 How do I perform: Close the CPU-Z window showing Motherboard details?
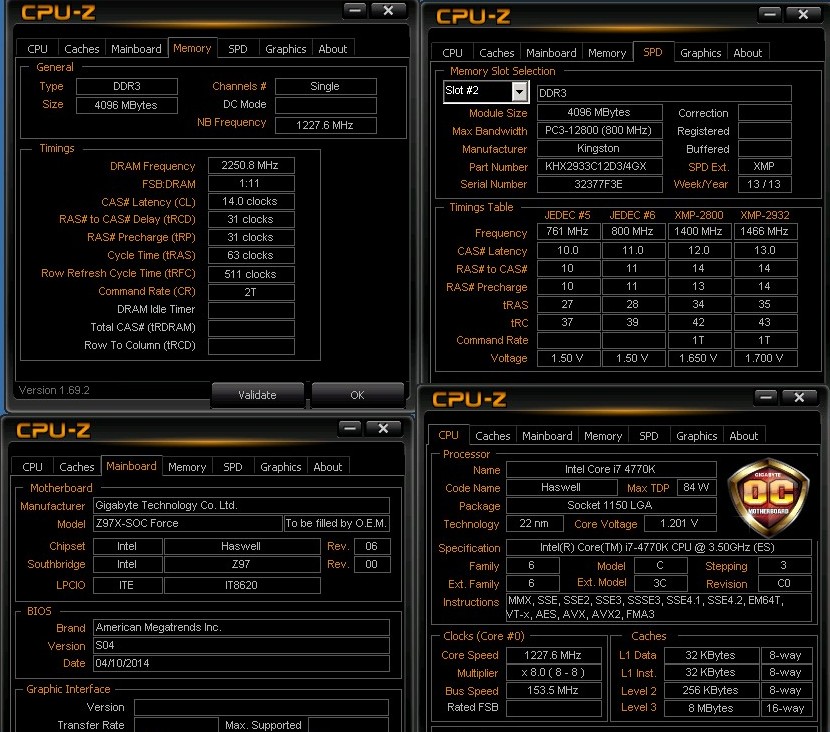click(384, 428)
